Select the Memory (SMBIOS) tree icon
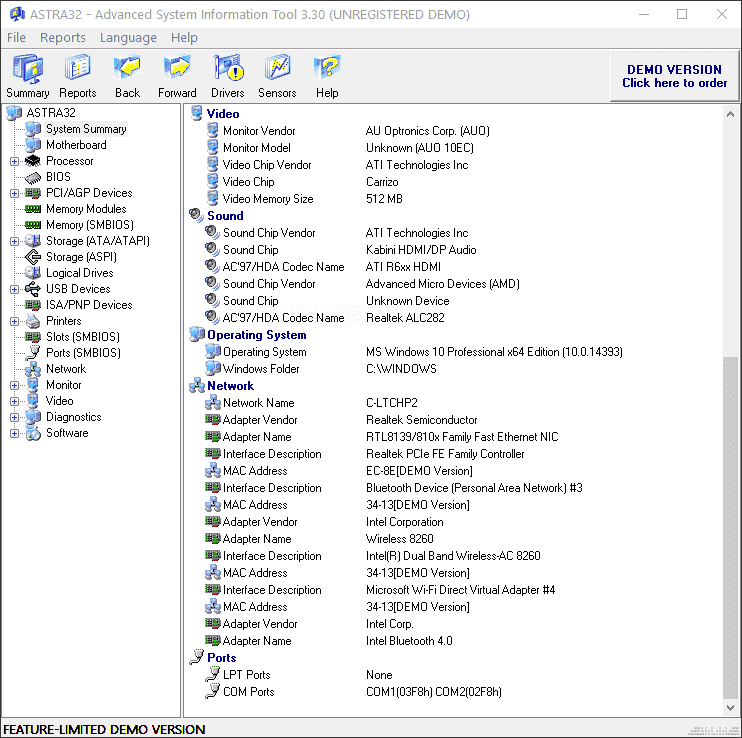The height and width of the screenshot is (738, 742). [33, 225]
